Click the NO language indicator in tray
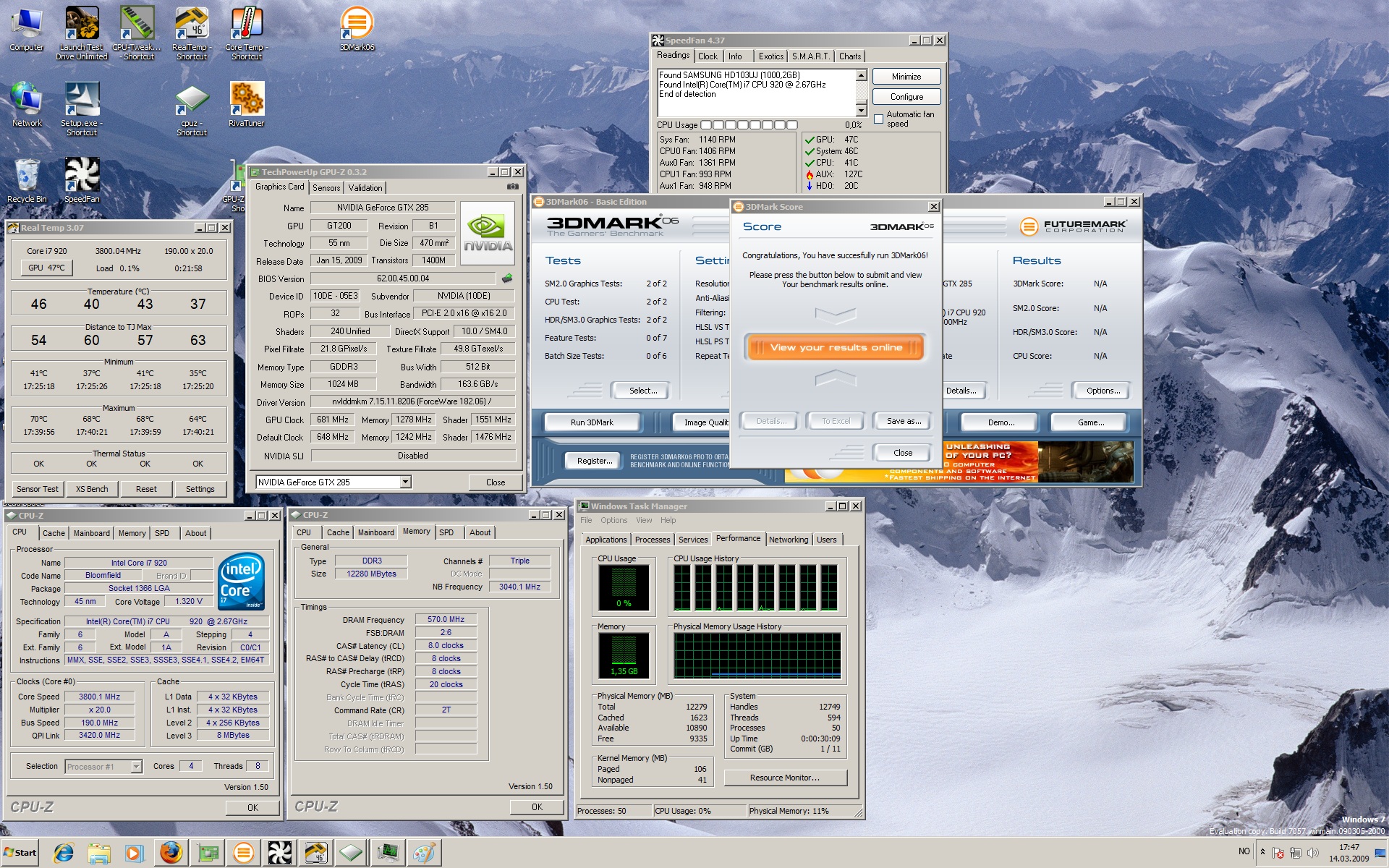The image size is (1389, 868). (1244, 851)
